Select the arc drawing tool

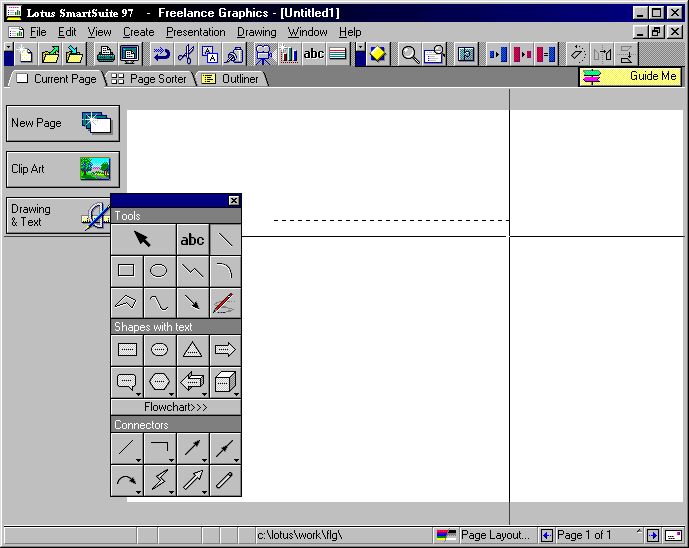(225, 271)
